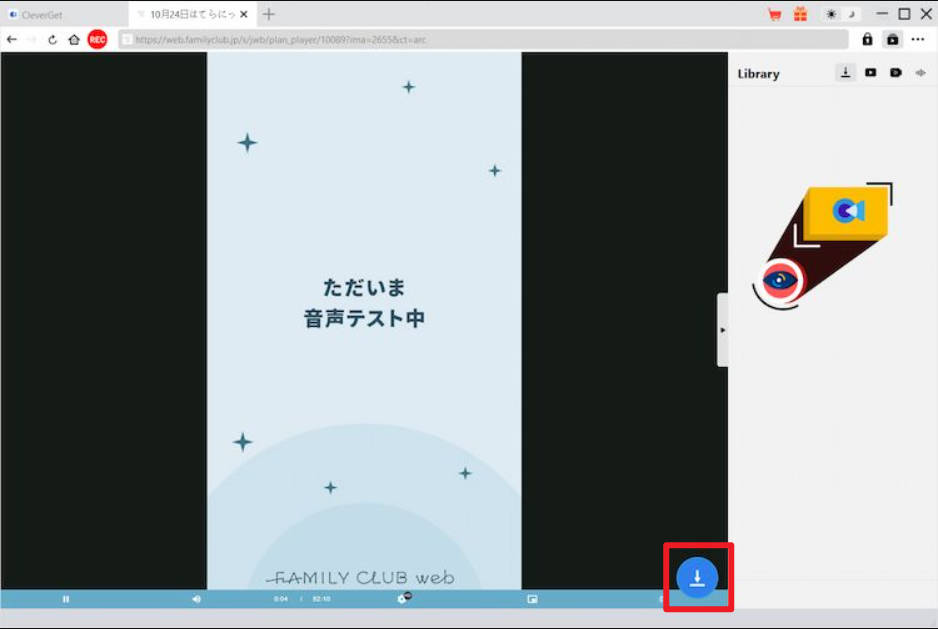
Task: Open player quality settings gear
Action: point(403,598)
